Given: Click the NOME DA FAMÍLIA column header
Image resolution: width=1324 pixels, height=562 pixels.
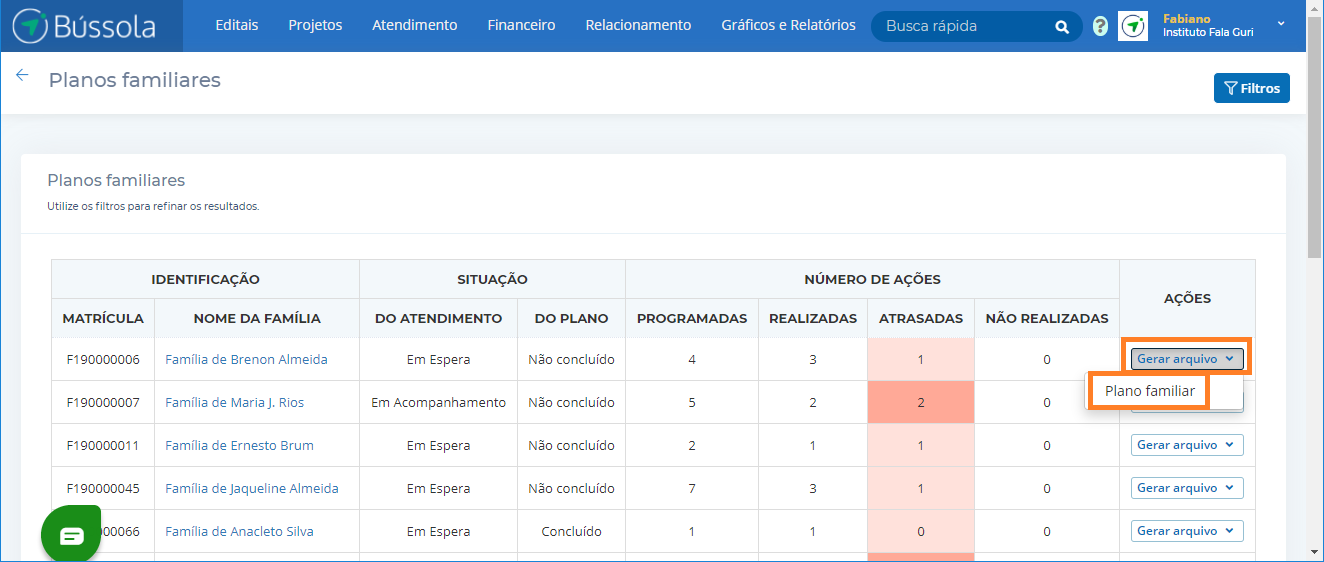Looking at the screenshot, I should [x=257, y=318].
